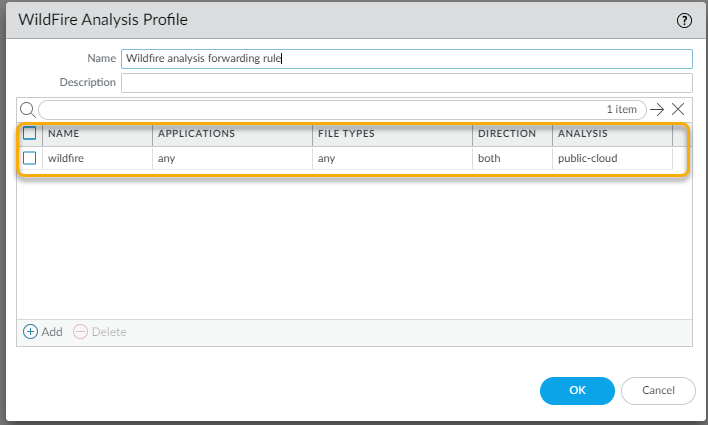The image size is (708, 425).
Task: Click the Add plus icon
Action: (31, 331)
